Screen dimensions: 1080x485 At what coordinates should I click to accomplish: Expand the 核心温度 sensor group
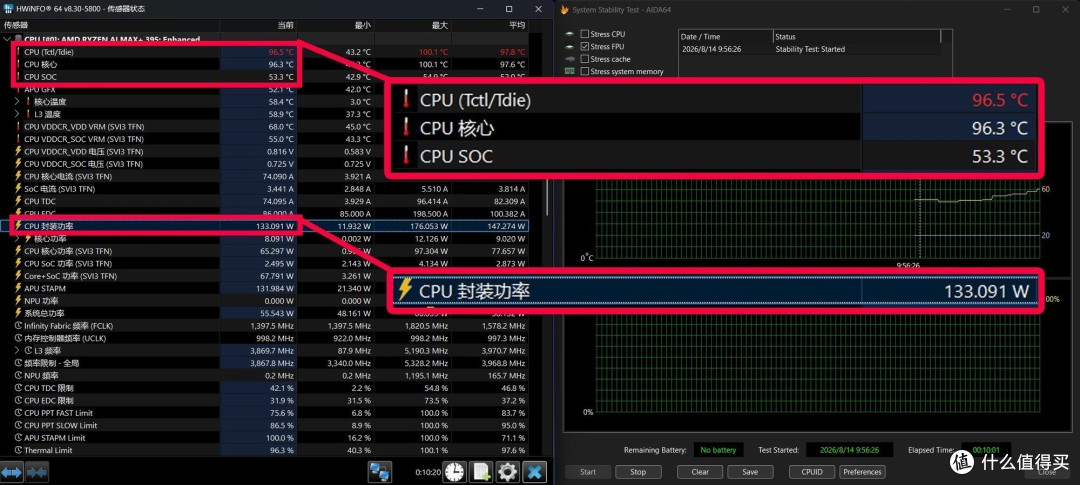18,101
